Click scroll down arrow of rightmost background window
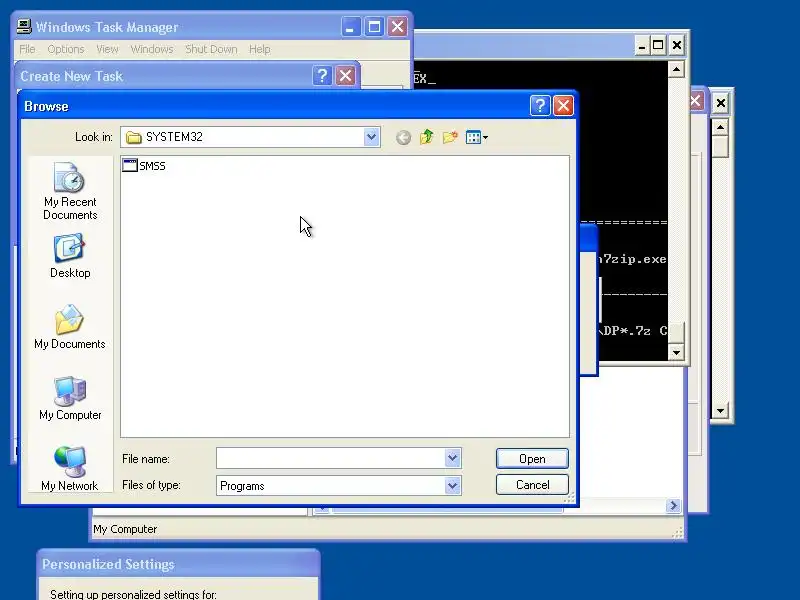800x600 pixels. tap(720, 410)
